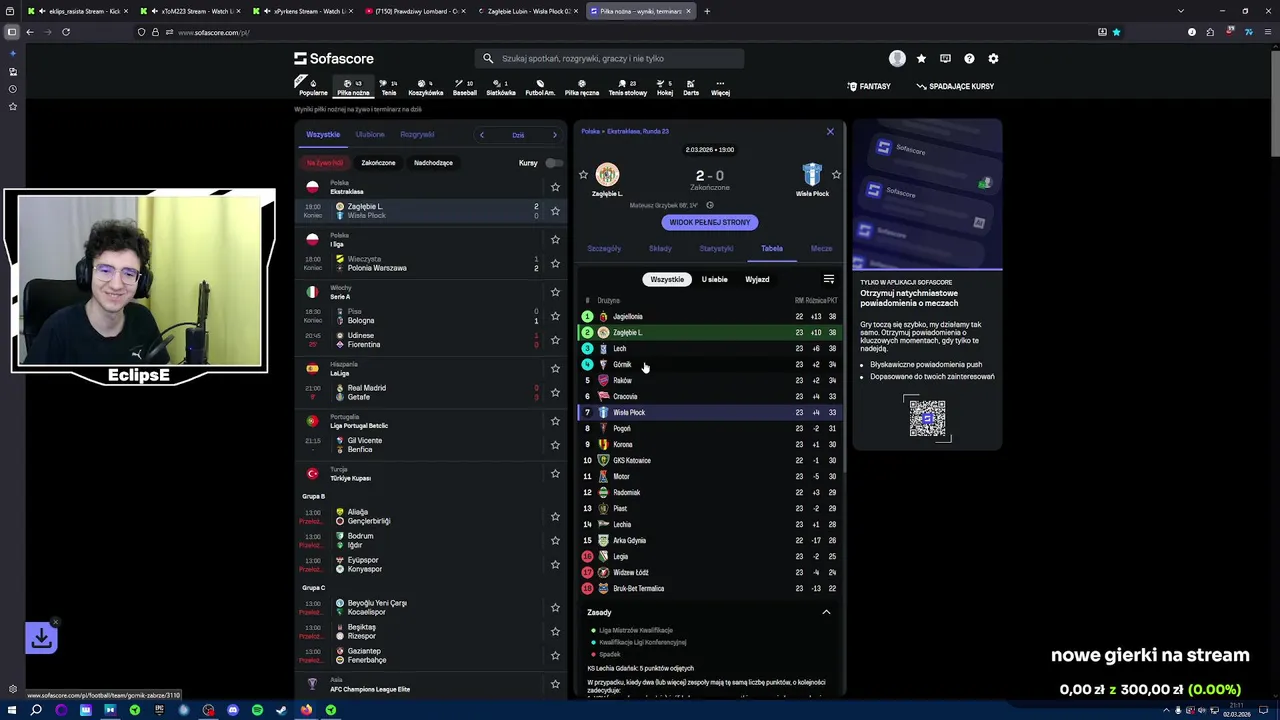This screenshot has height=720, width=1280.
Task: Click the browser address bar
Action: (x=630, y=32)
